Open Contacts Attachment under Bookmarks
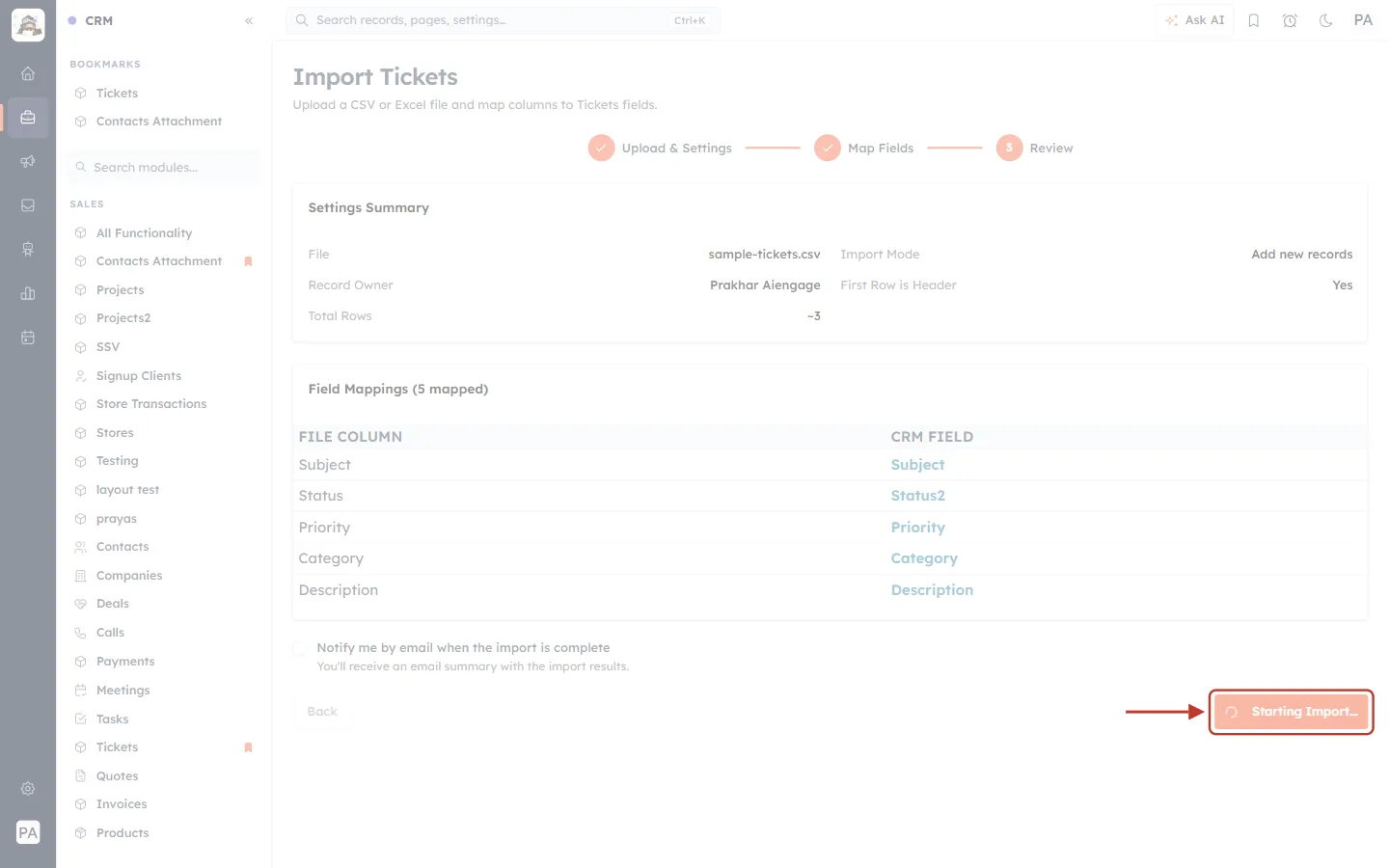Image resolution: width=1389 pixels, height=868 pixels. tap(159, 122)
